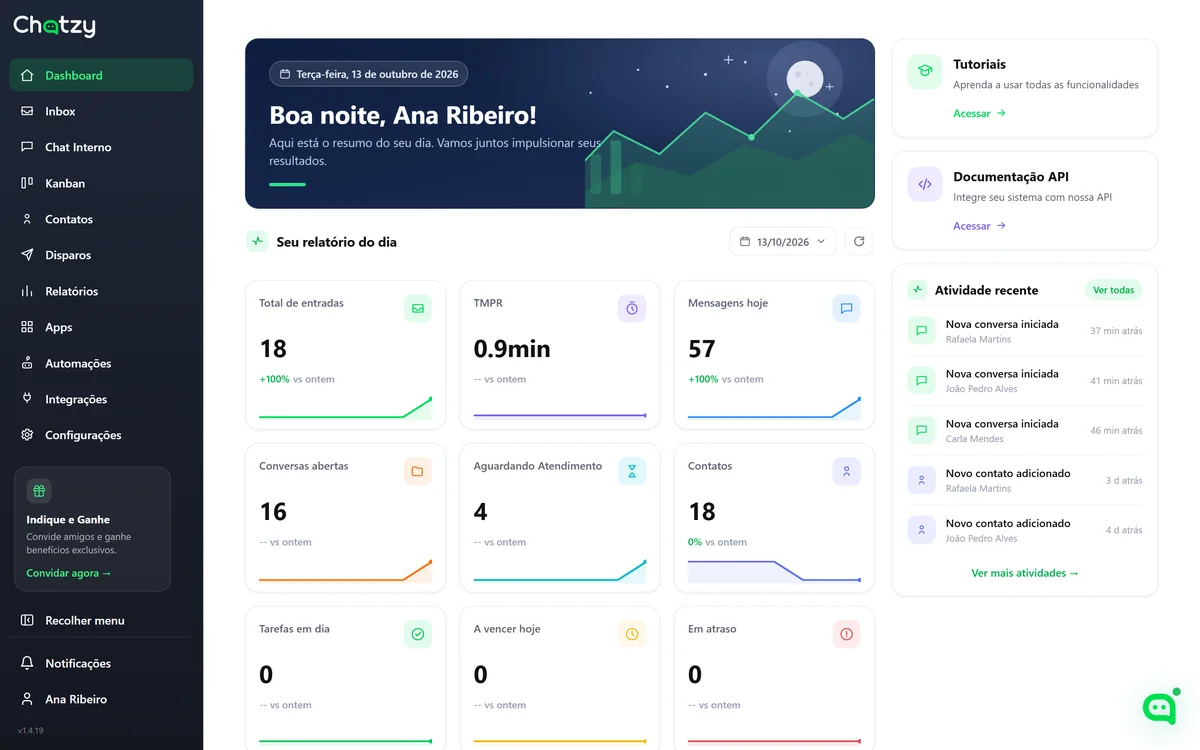Open Configurações settings
The width and height of the screenshot is (1200, 750).
[x=101, y=436]
